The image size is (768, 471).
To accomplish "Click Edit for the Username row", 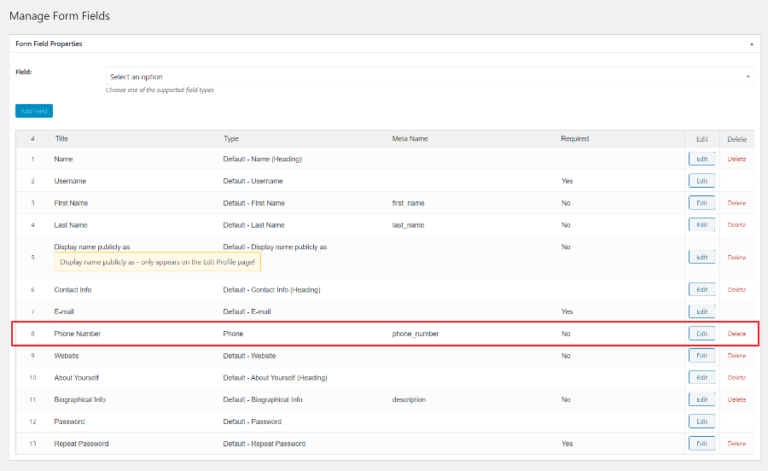I will (701, 181).
